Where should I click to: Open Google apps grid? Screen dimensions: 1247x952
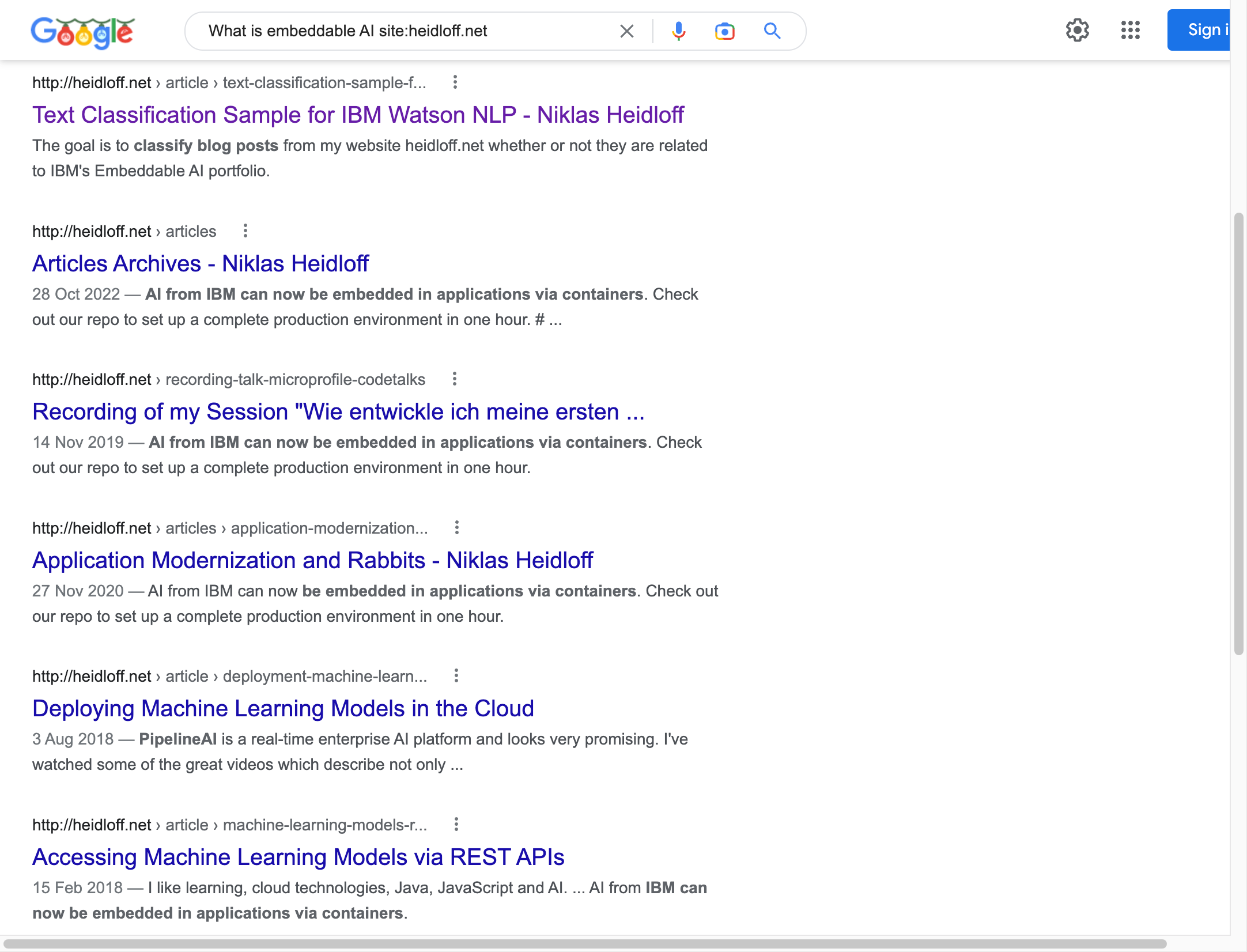coord(1130,30)
